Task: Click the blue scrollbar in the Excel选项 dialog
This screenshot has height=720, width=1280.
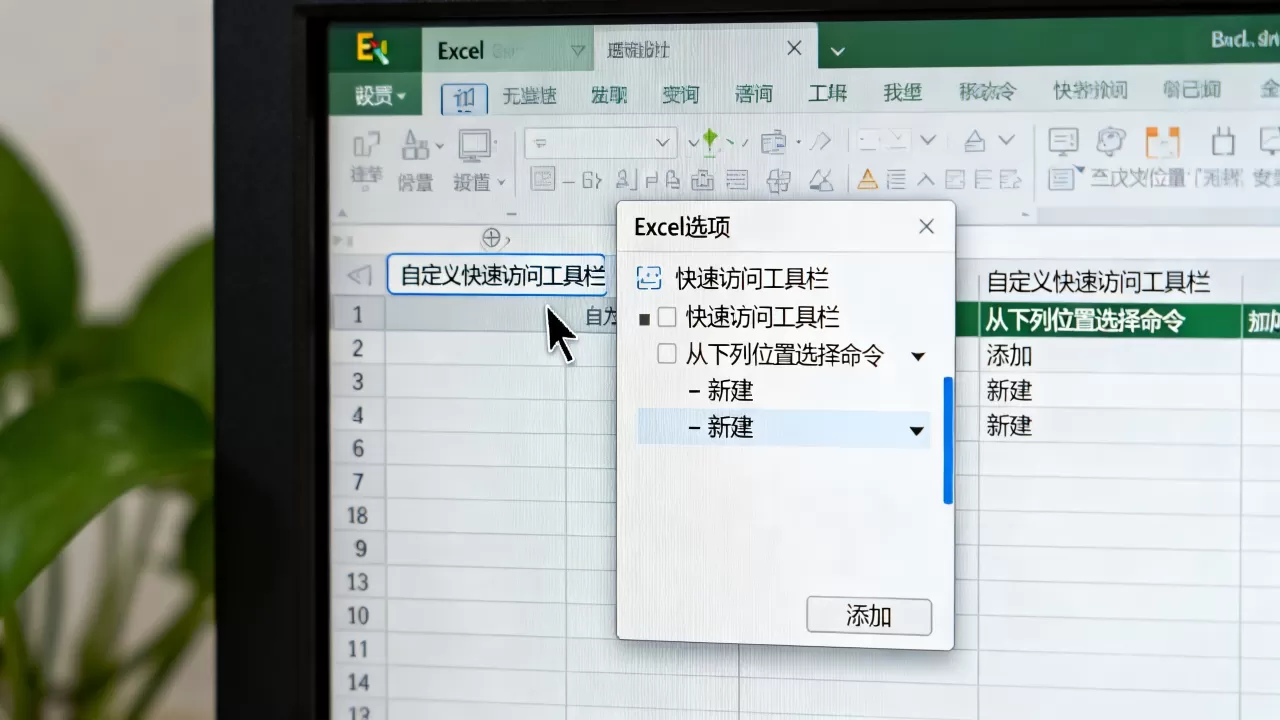Action: 948,440
